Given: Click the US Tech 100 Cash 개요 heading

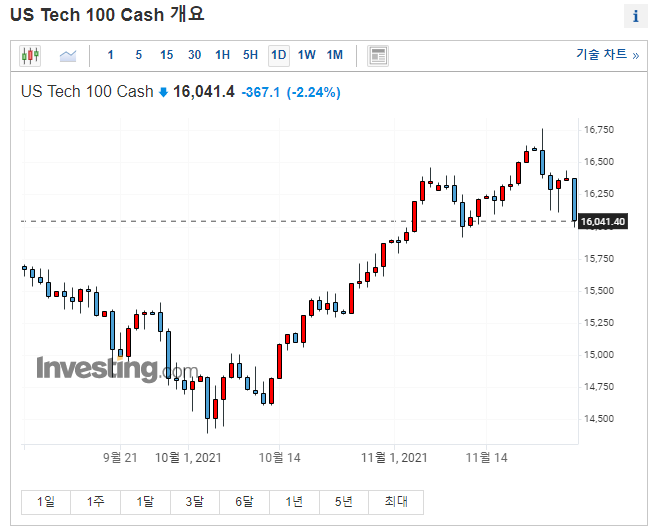Looking at the screenshot, I should point(107,15).
